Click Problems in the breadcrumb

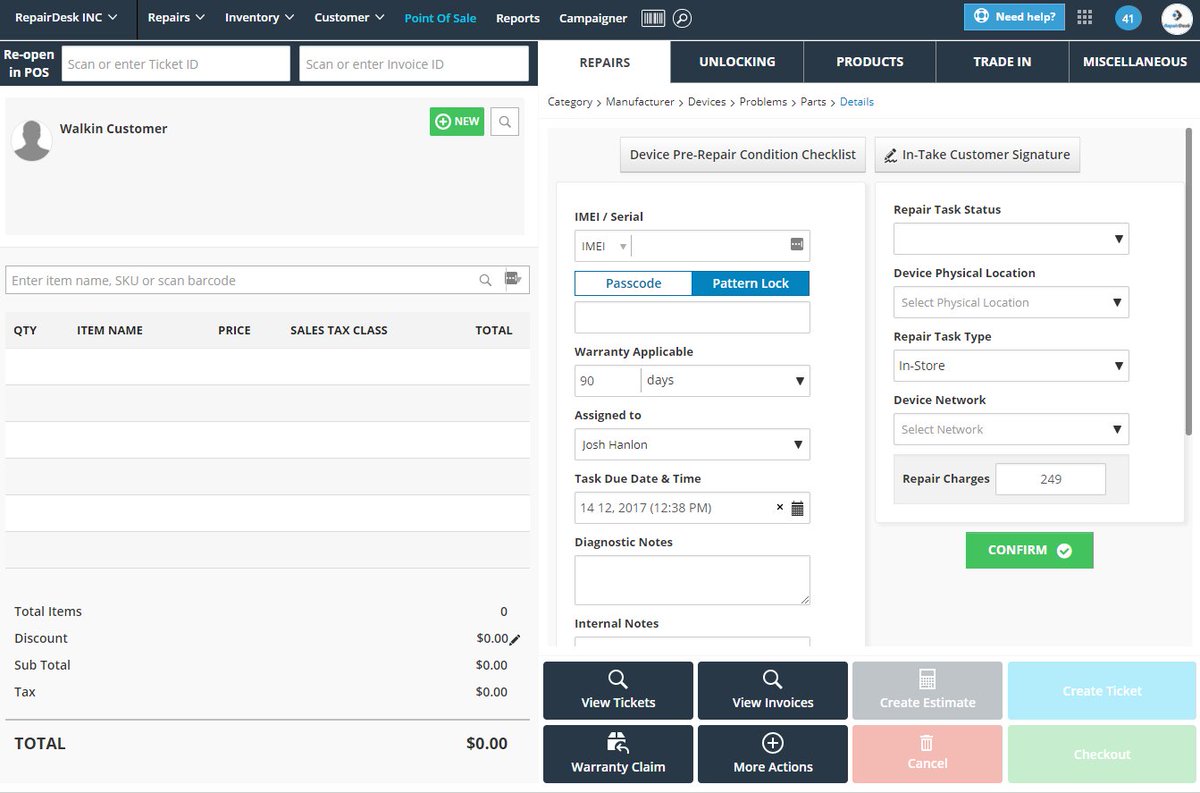(763, 102)
